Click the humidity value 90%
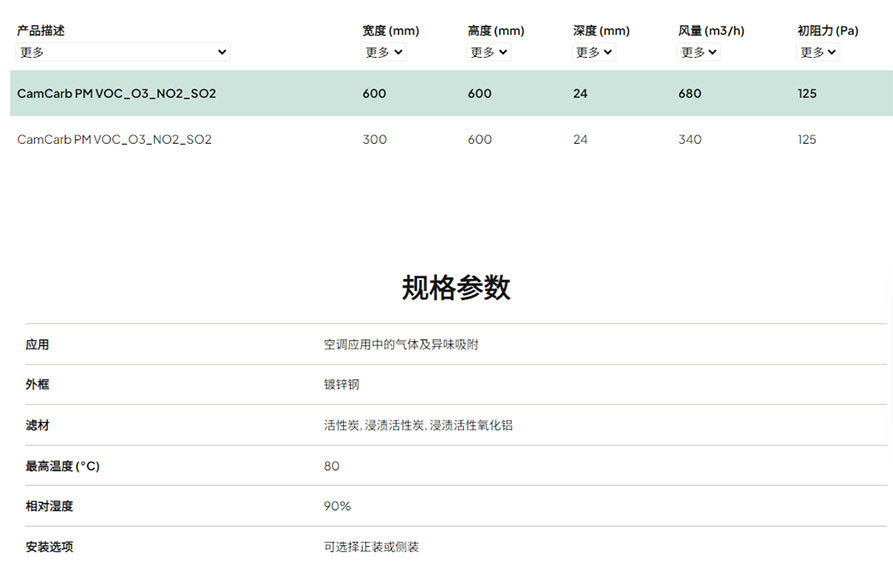This screenshot has height=575, width=893. pyautogui.click(x=337, y=506)
